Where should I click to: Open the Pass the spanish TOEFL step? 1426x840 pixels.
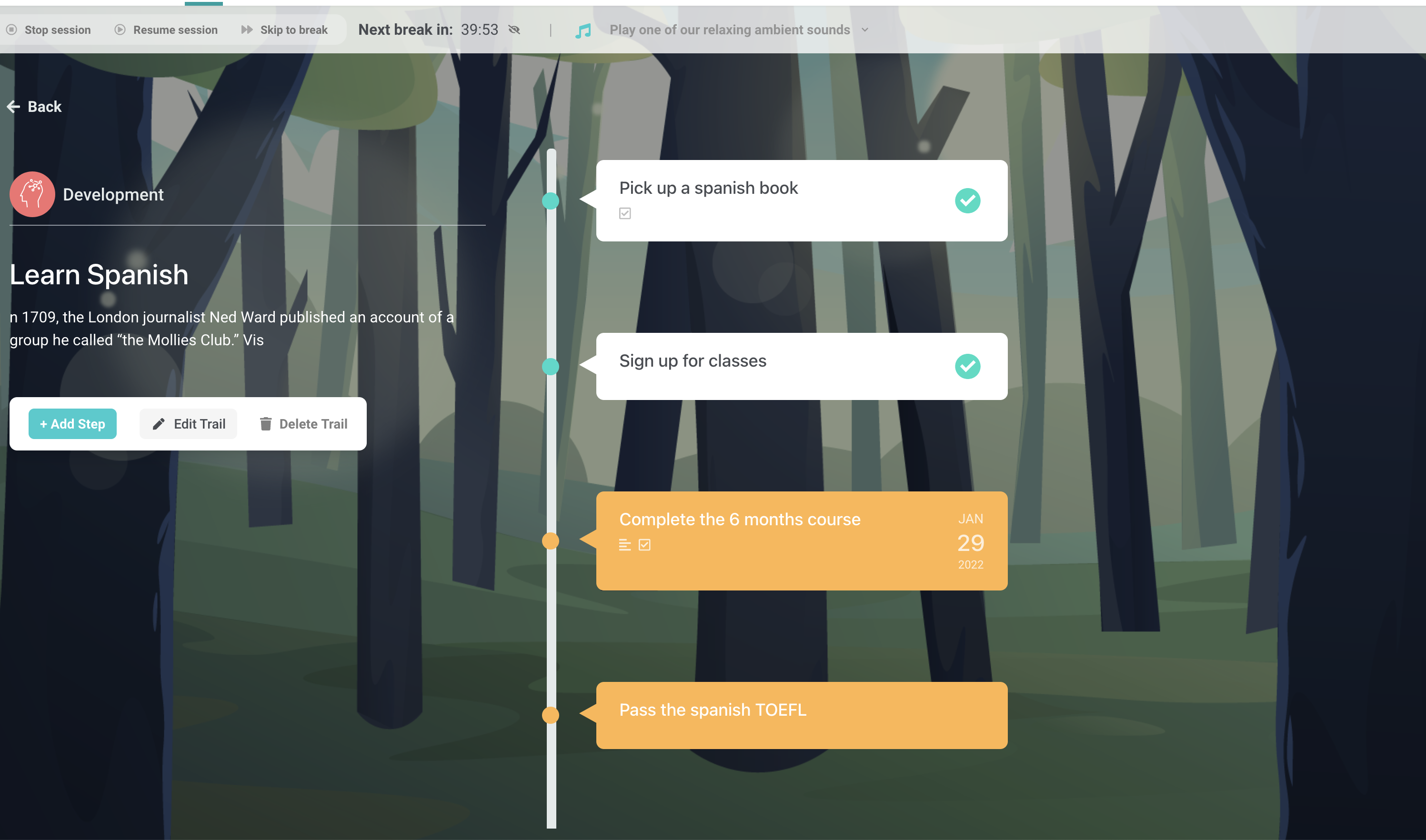pos(802,715)
